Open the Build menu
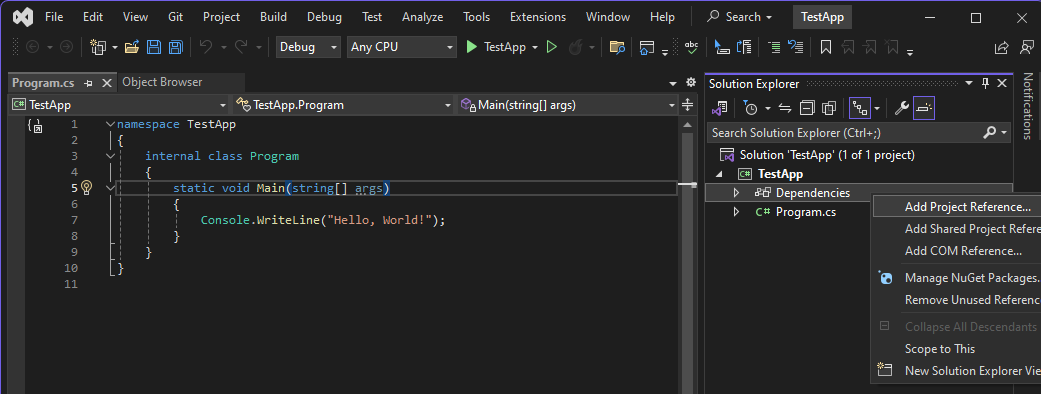 click(274, 17)
